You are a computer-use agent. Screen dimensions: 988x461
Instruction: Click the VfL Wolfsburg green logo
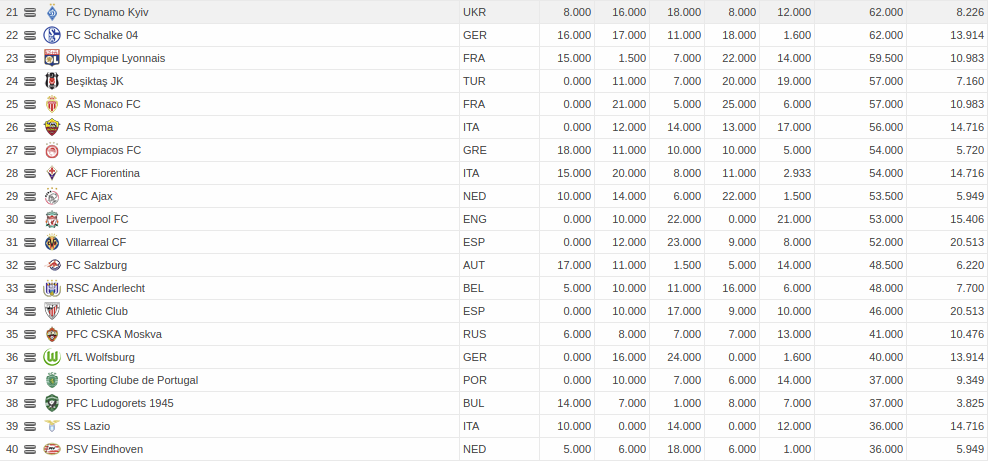tap(52, 357)
